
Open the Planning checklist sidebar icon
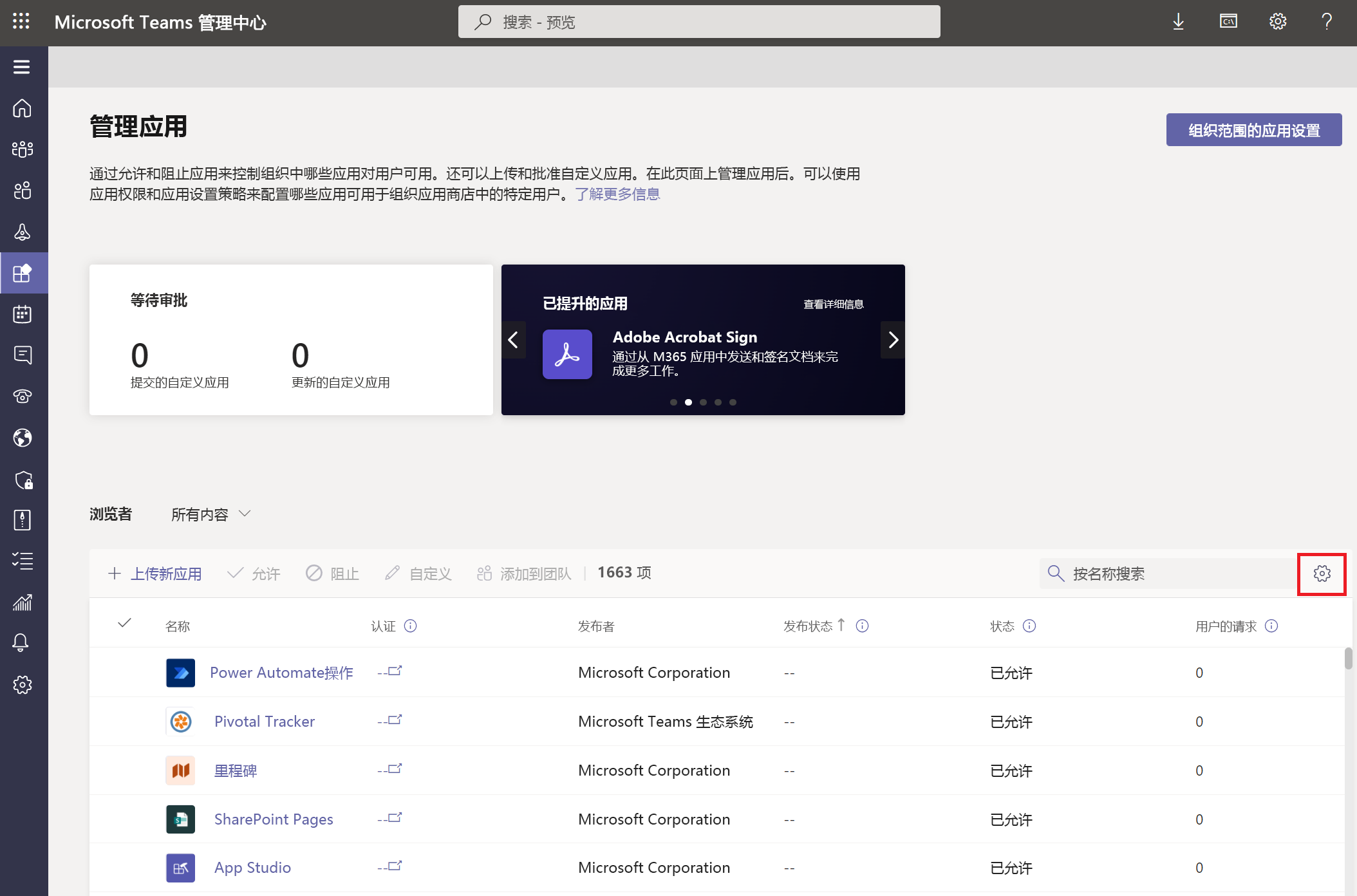(x=23, y=561)
